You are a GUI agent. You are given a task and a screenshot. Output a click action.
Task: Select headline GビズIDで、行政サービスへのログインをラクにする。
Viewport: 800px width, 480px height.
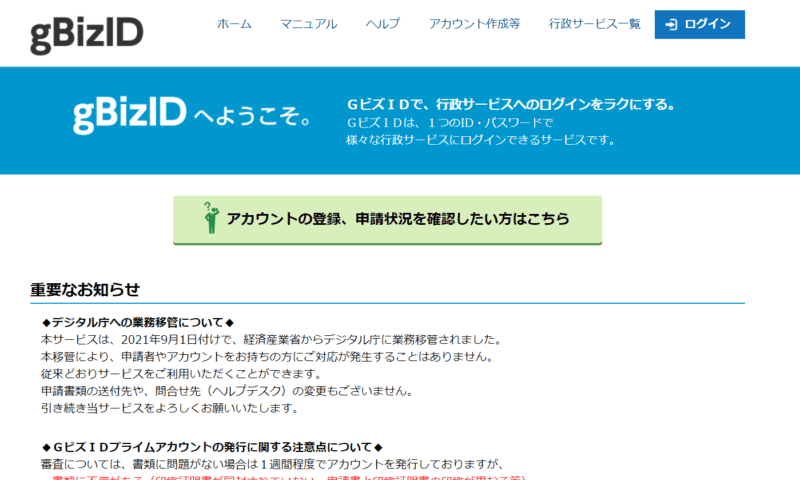coord(511,105)
